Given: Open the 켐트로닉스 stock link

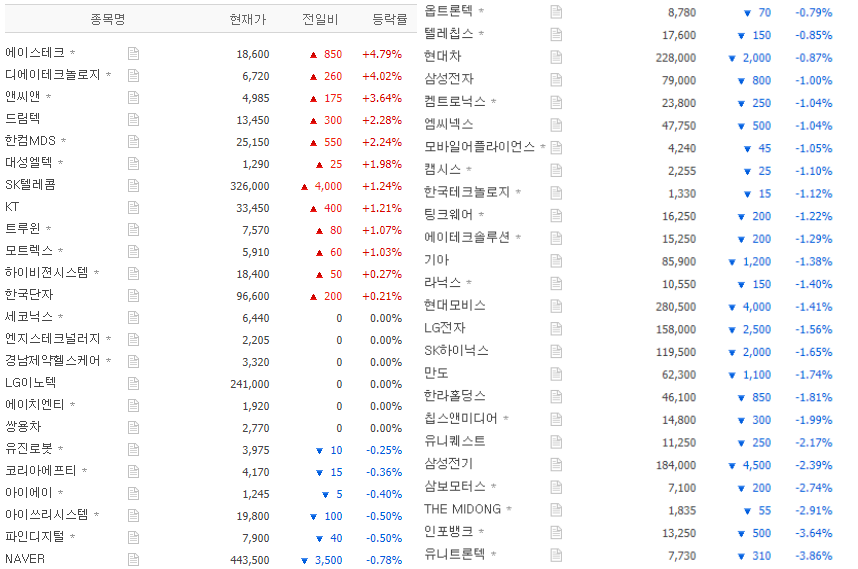Looking at the screenshot, I should pos(455,102).
